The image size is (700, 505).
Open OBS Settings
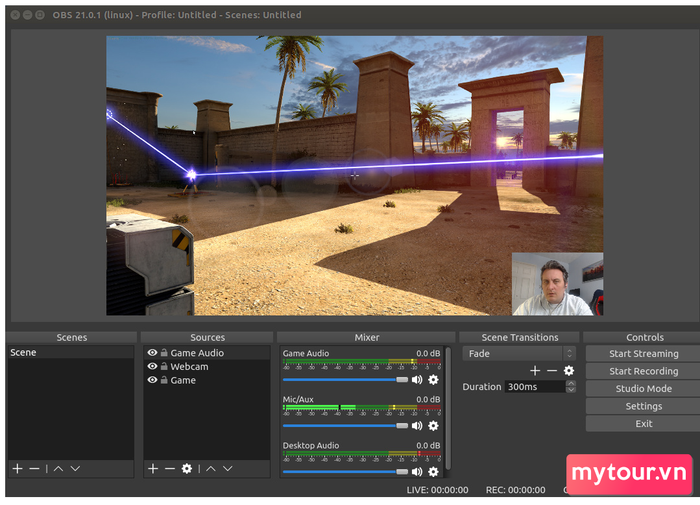(643, 406)
